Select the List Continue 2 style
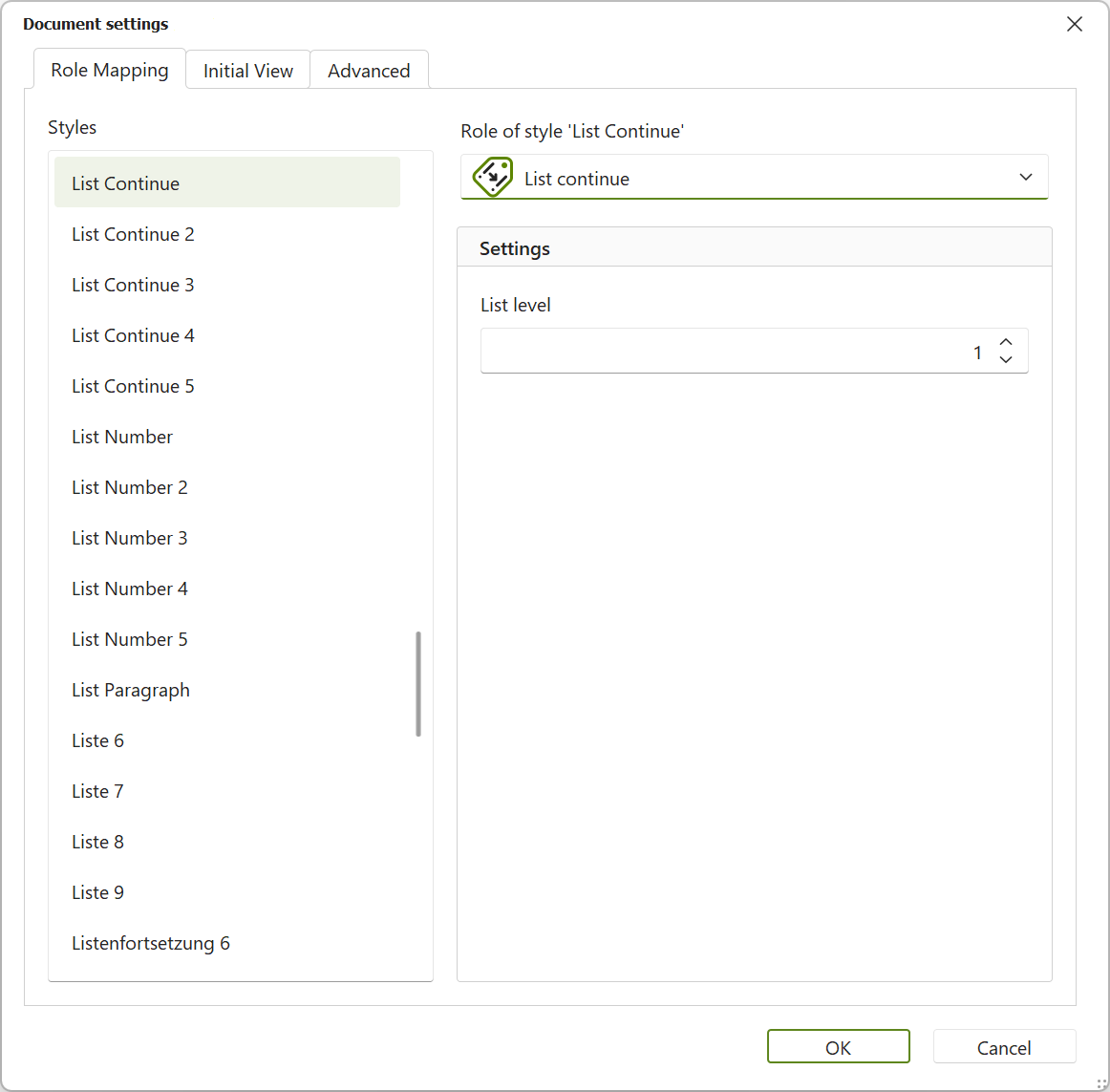Screen dimensions: 1110x1092 click(227, 234)
